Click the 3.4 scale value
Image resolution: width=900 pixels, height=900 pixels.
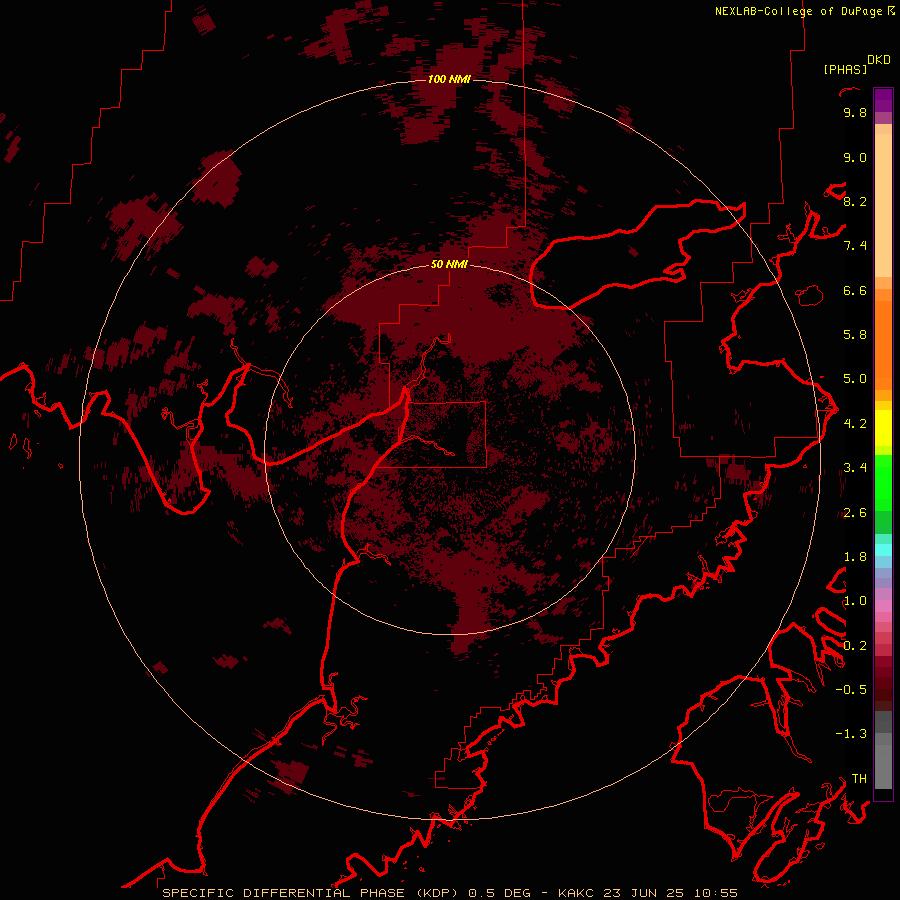click(855, 468)
